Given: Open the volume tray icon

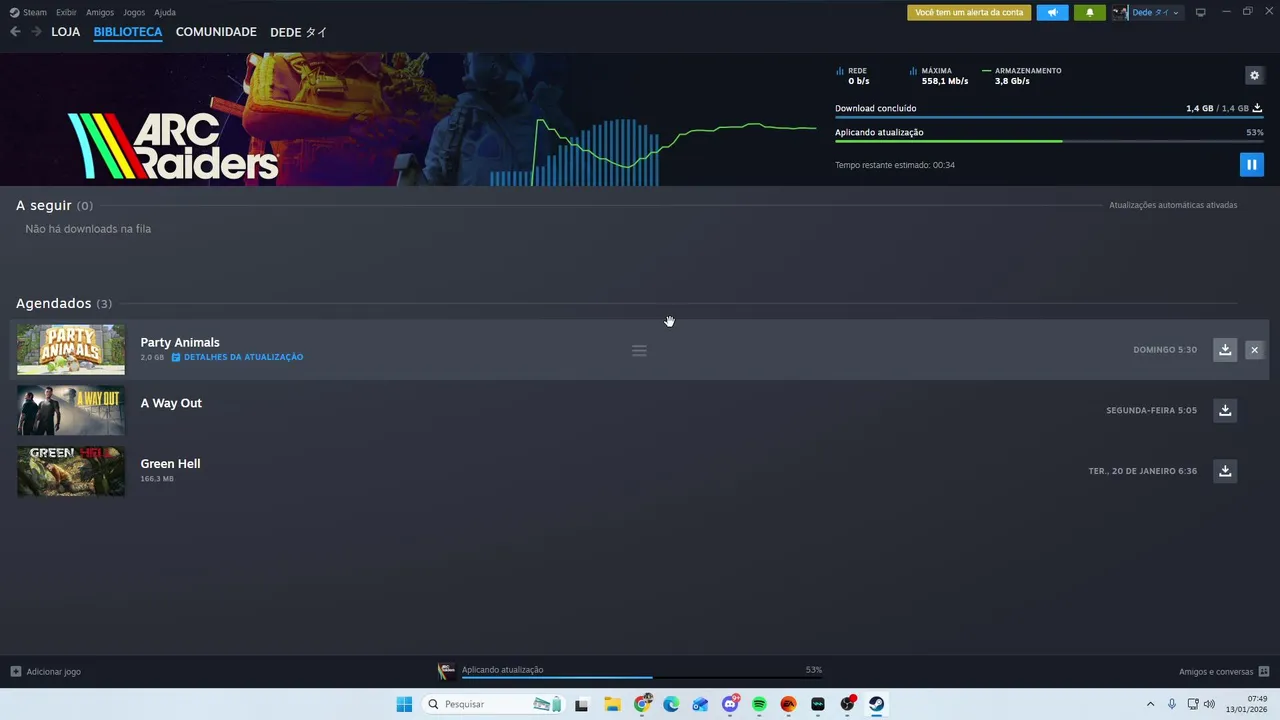Looking at the screenshot, I should 1209,704.
